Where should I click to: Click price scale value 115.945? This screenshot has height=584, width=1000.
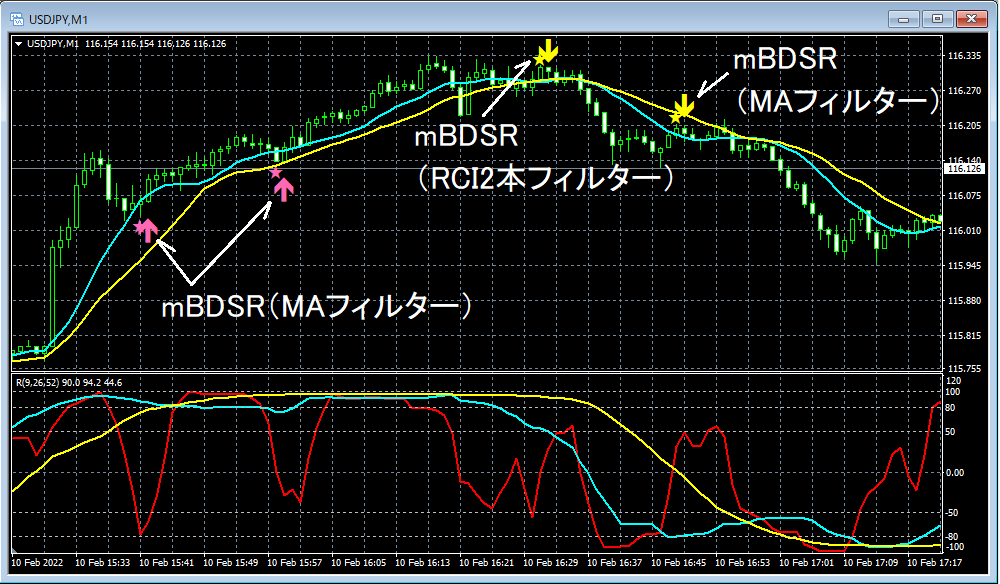(x=964, y=265)
